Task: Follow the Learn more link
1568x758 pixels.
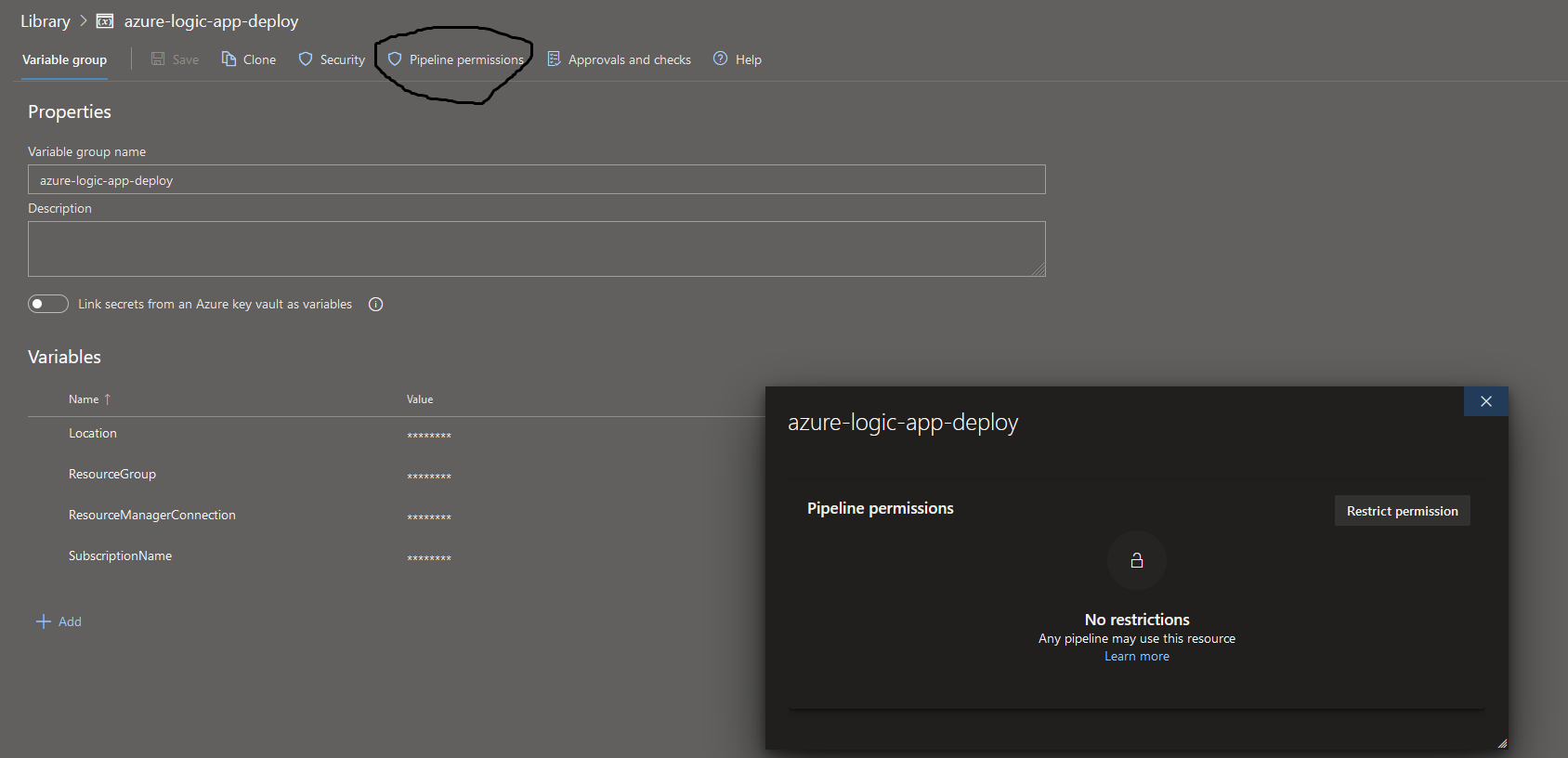Action: [x=1137, y=656]
